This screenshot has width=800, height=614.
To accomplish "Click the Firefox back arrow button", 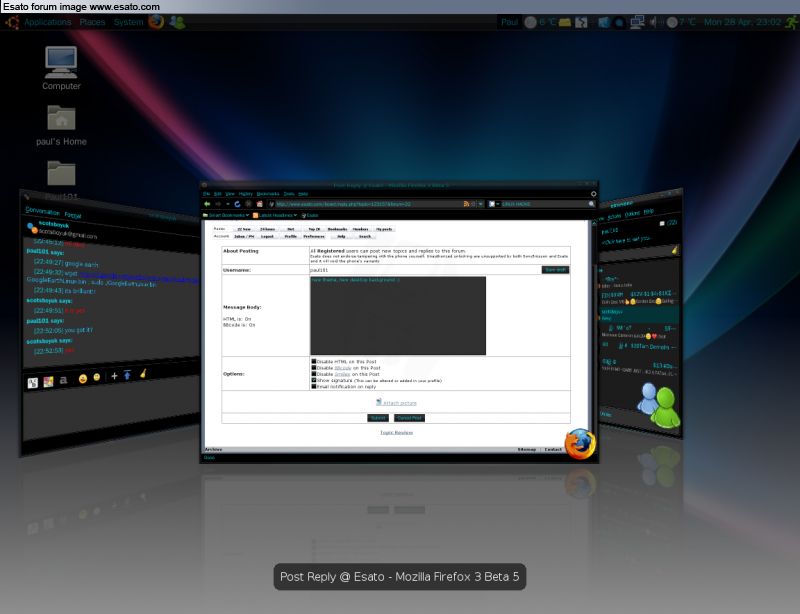I will tap(207, 204).
